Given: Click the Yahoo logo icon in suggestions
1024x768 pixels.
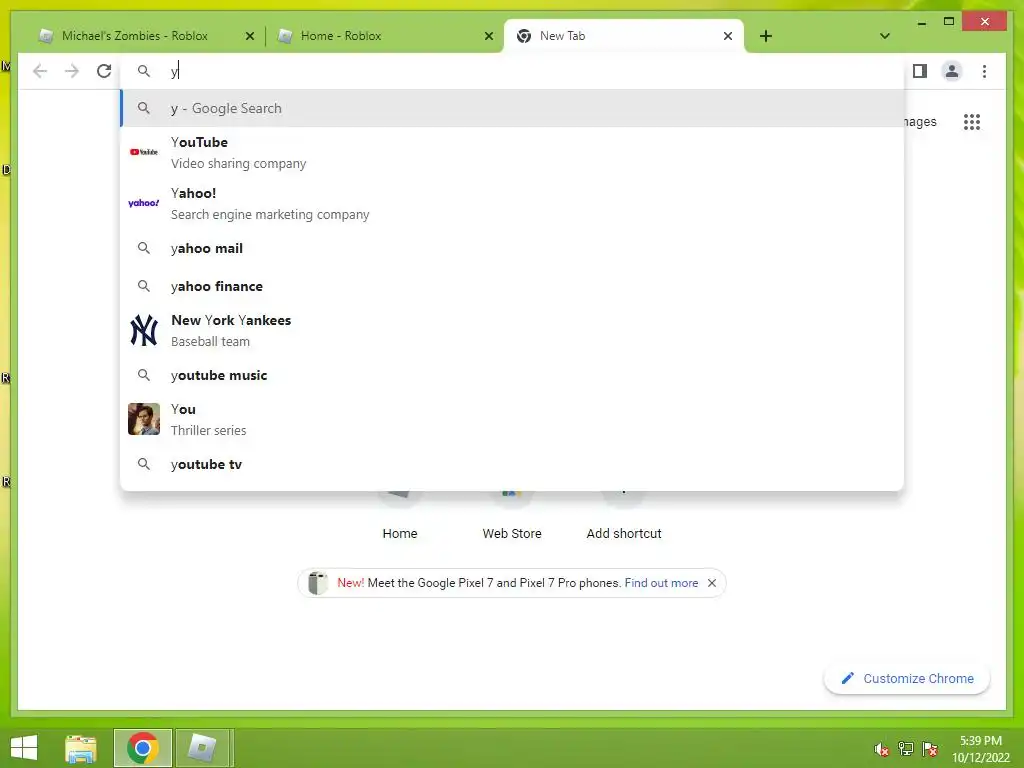Looking at the screenshot, I should coord(144,203).
